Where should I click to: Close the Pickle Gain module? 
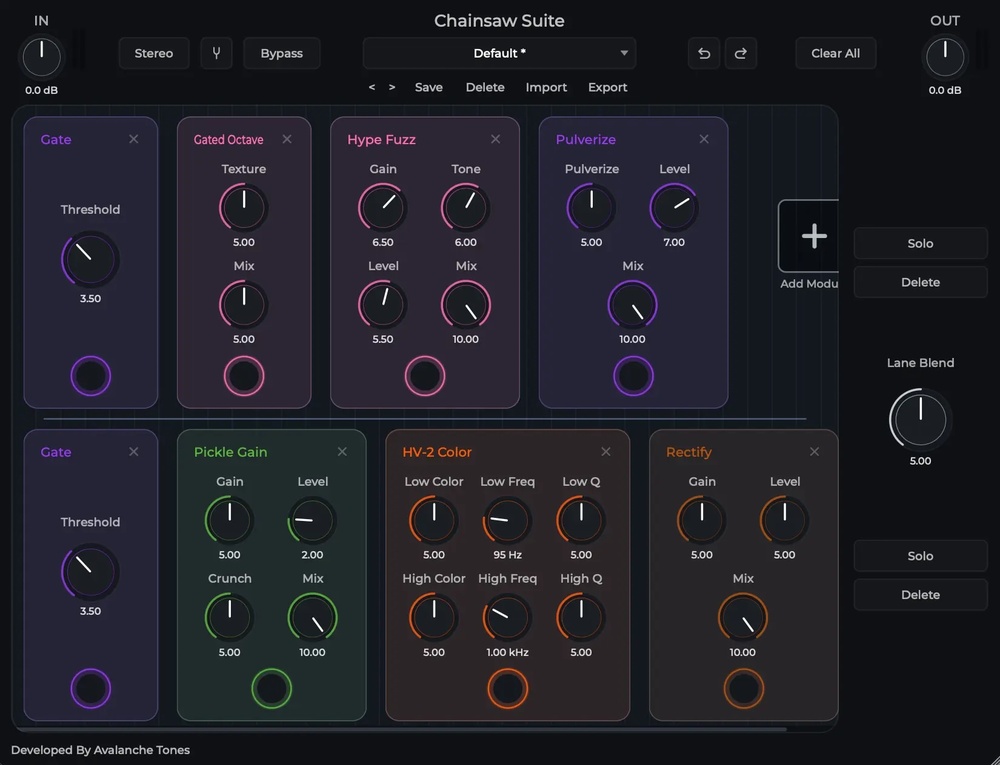tap(342, 451)
